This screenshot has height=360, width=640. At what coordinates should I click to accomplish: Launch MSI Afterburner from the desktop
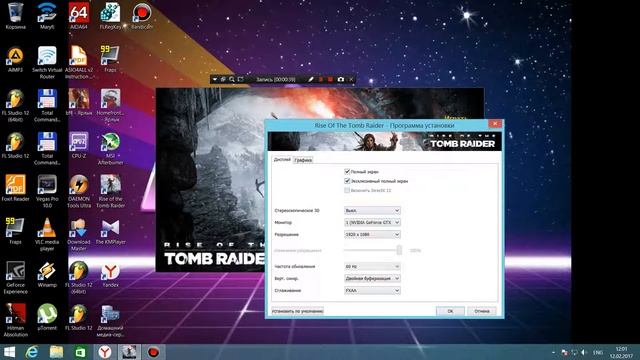click(111, 148)
